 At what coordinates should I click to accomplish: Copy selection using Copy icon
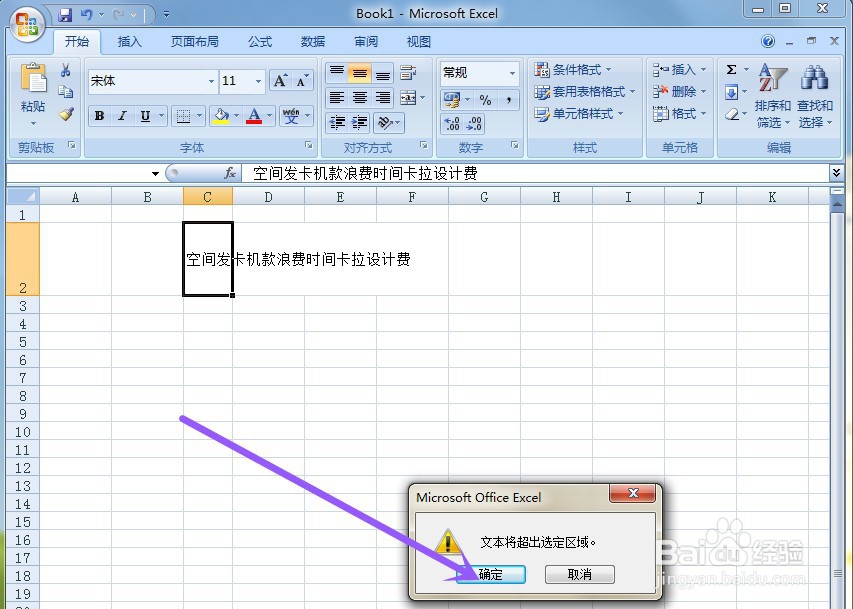[66, 91]
